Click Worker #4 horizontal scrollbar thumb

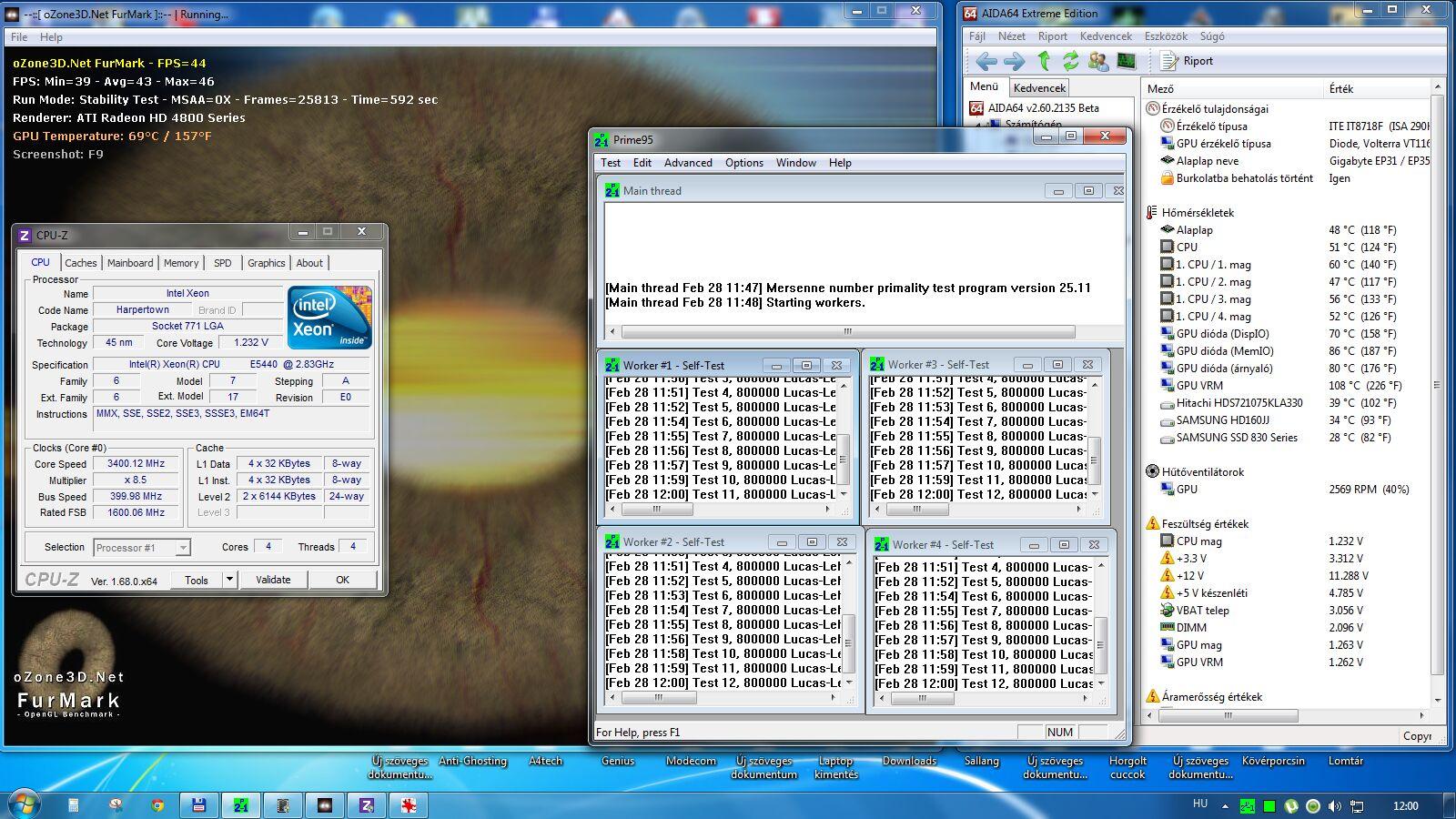point(923,698)
